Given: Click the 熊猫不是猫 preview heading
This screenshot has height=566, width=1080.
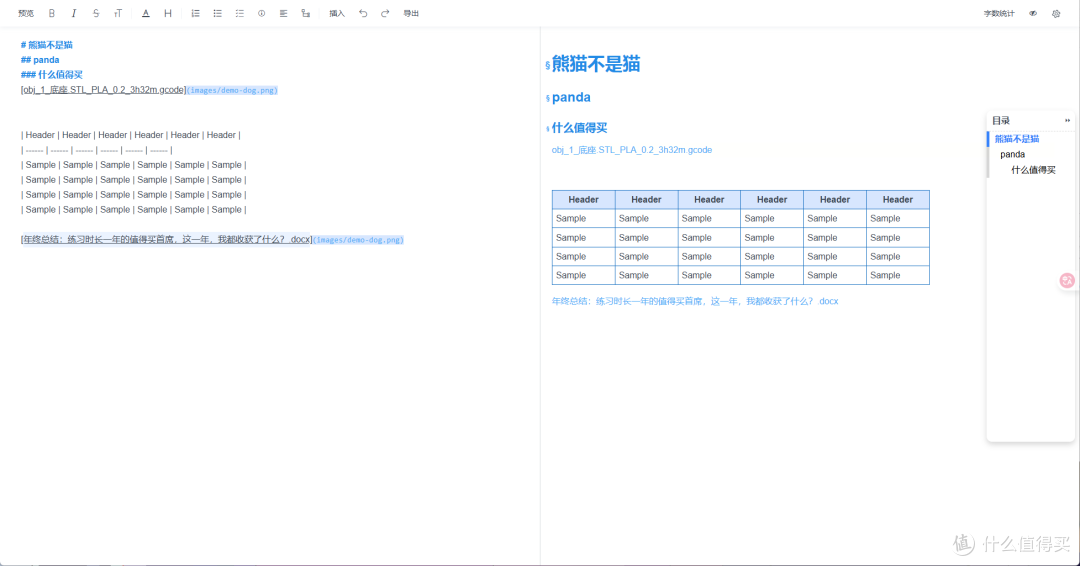Looking at the screenshot, I should [596, 64].
